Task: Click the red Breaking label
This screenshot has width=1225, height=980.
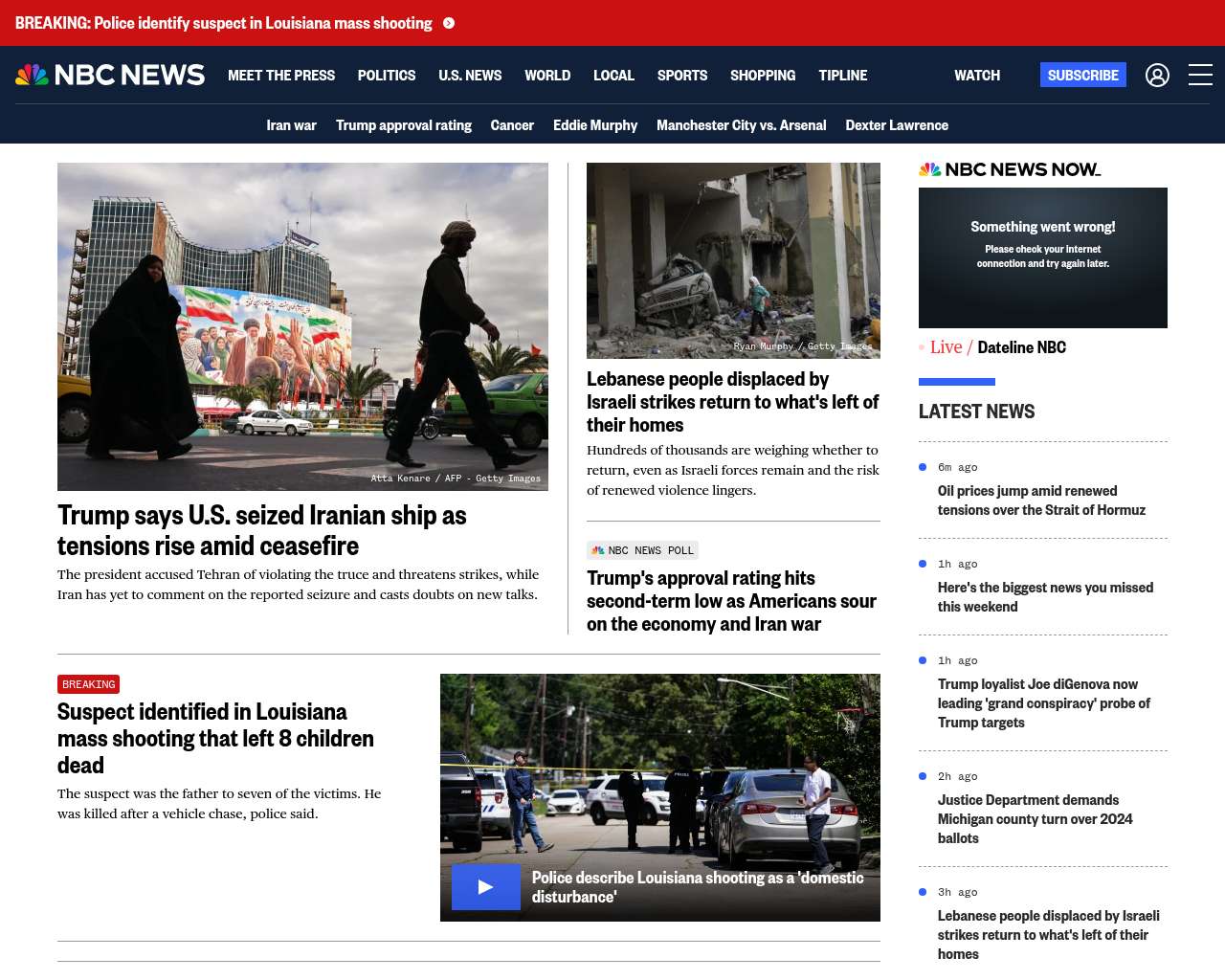Action: click(88, 684)
